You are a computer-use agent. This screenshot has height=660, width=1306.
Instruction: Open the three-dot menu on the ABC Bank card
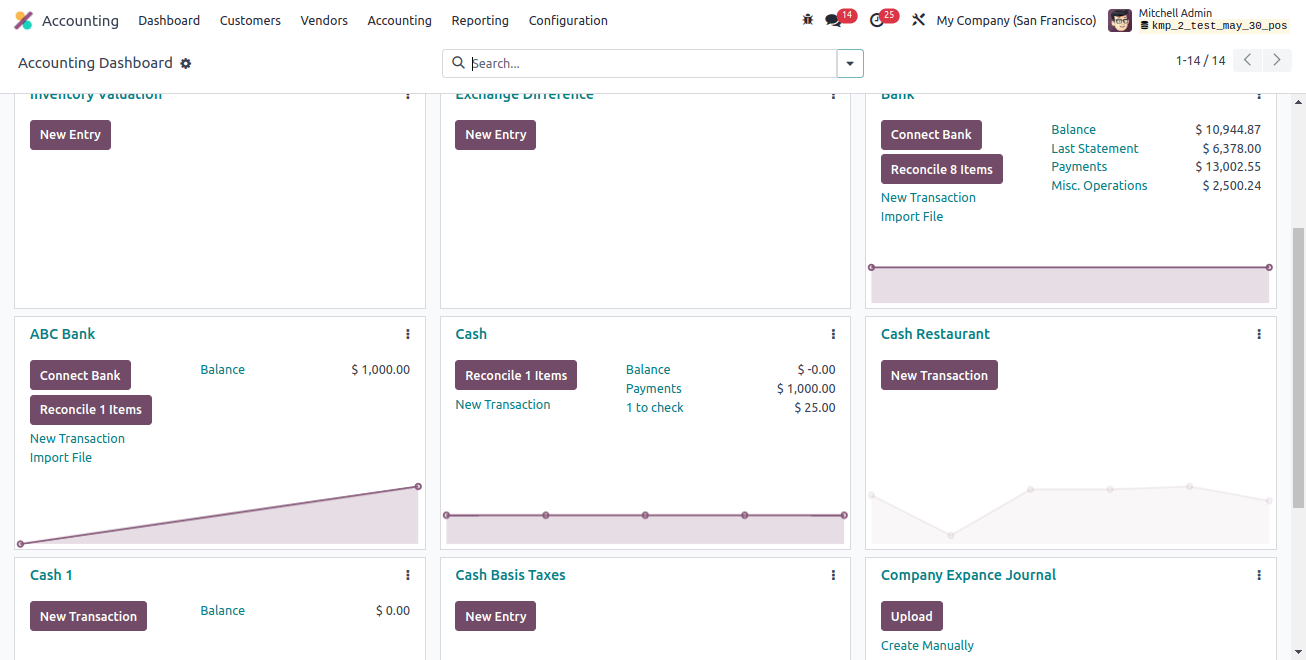point(408,334)
